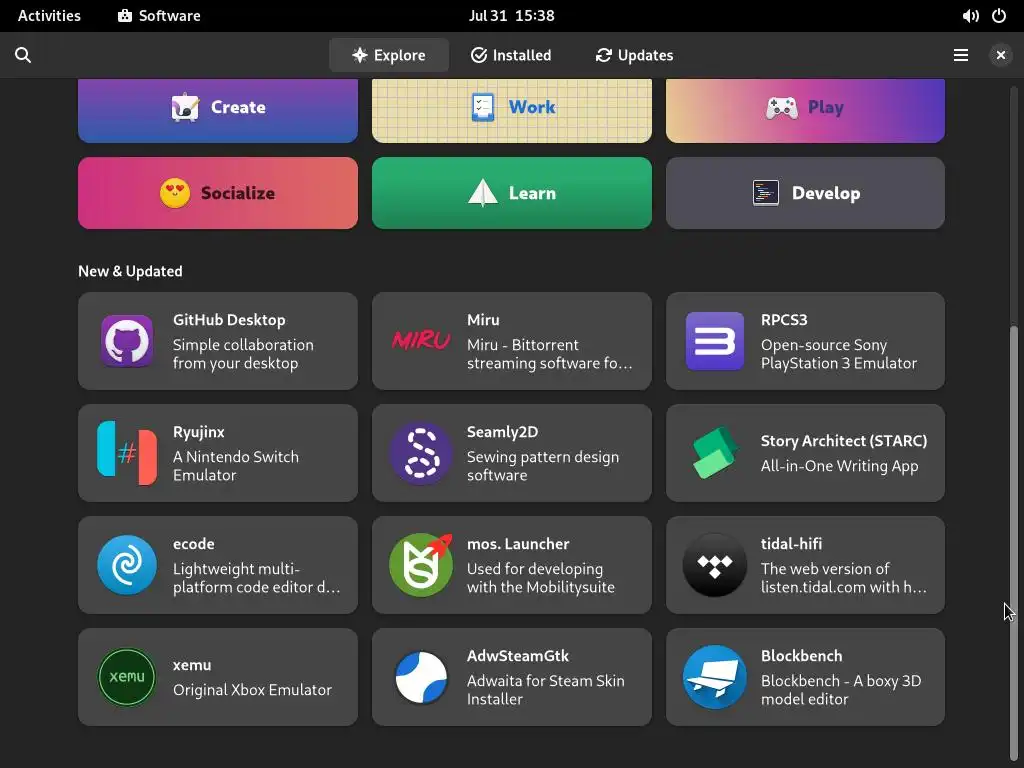Screen dimensions: 1024x768
Task: Click the 'New & Updated' section heading
Action: click(130, 271)
